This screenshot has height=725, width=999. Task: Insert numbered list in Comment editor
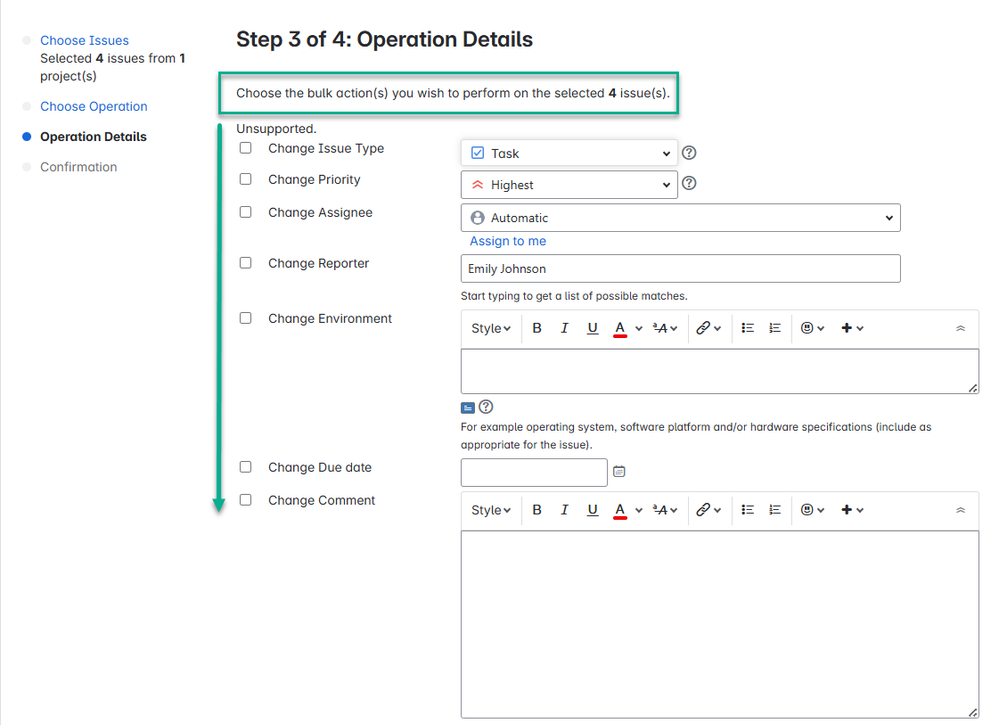(775, 510)
